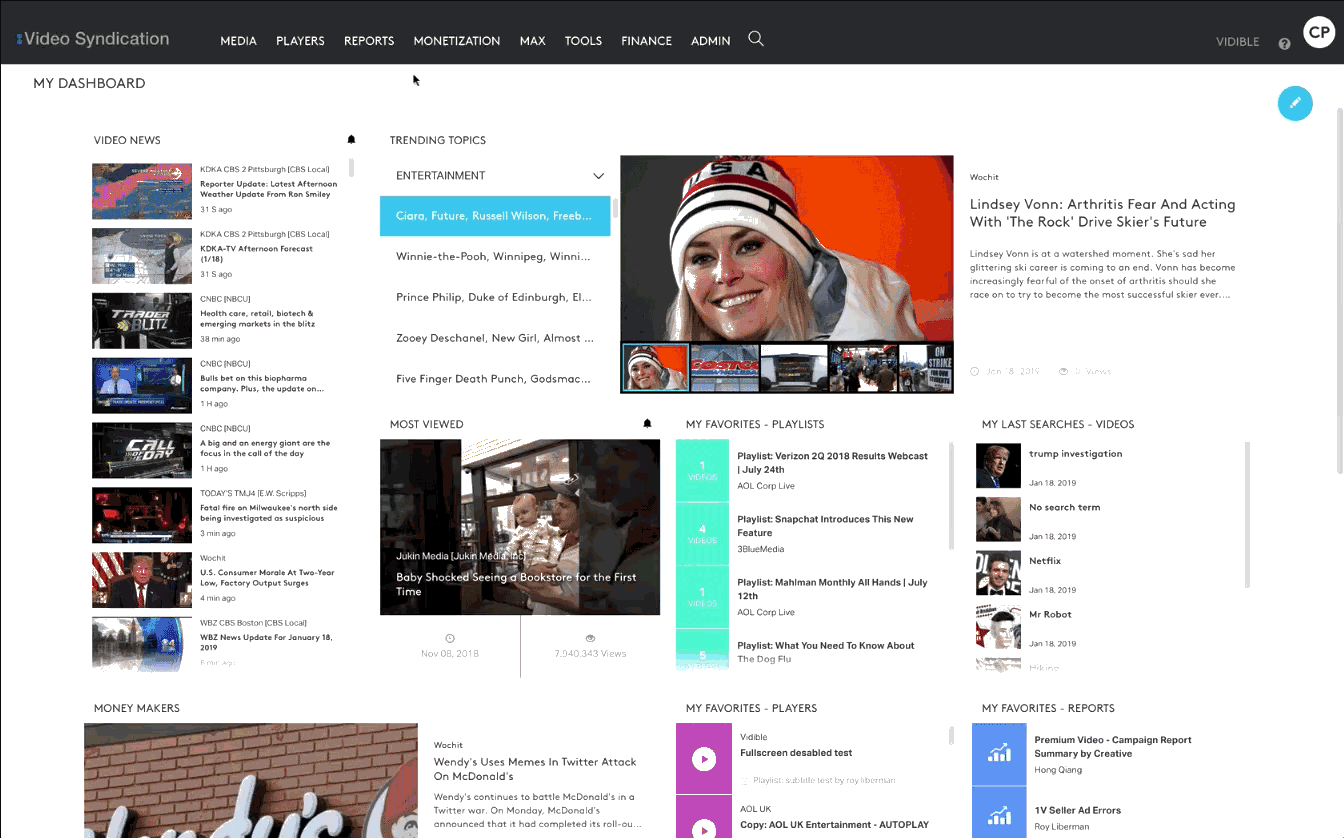
Task: Open the REPORTS menu
Action: click(x=369, y=41)
